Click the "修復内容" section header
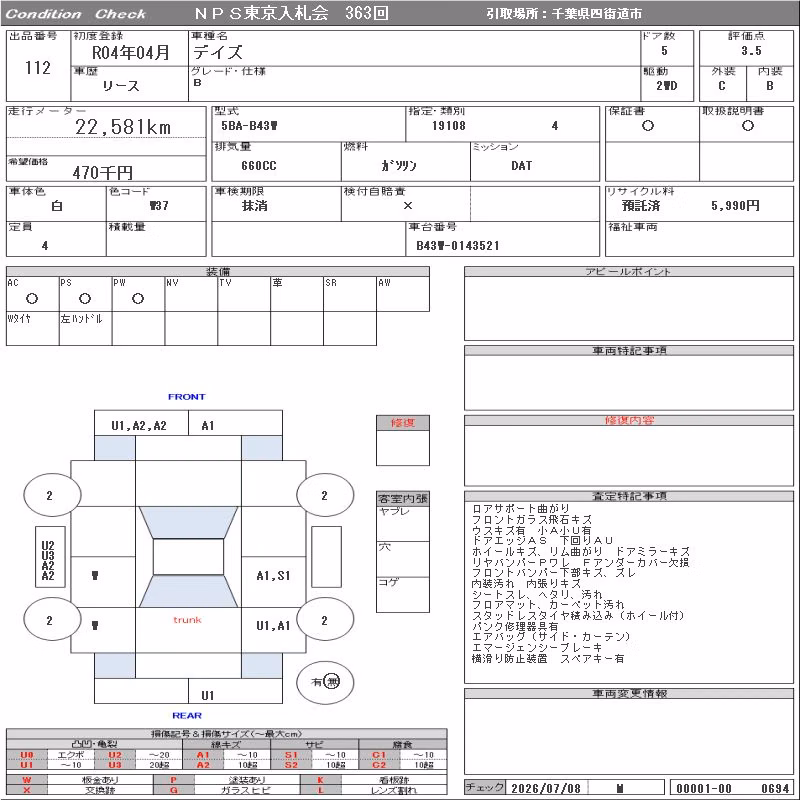 point(629,420)
